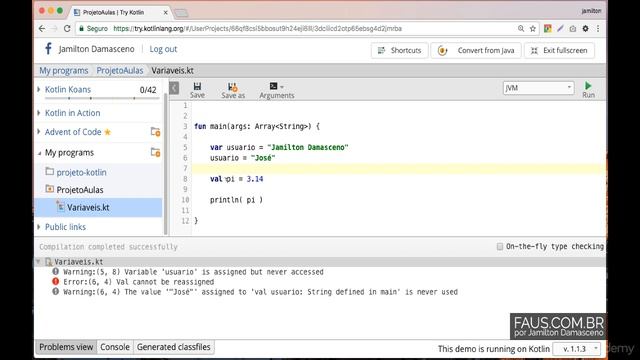Open the JVM target platform dropdown
The width and height of the screenshot is (640, 360).
[x=538, y=88]
